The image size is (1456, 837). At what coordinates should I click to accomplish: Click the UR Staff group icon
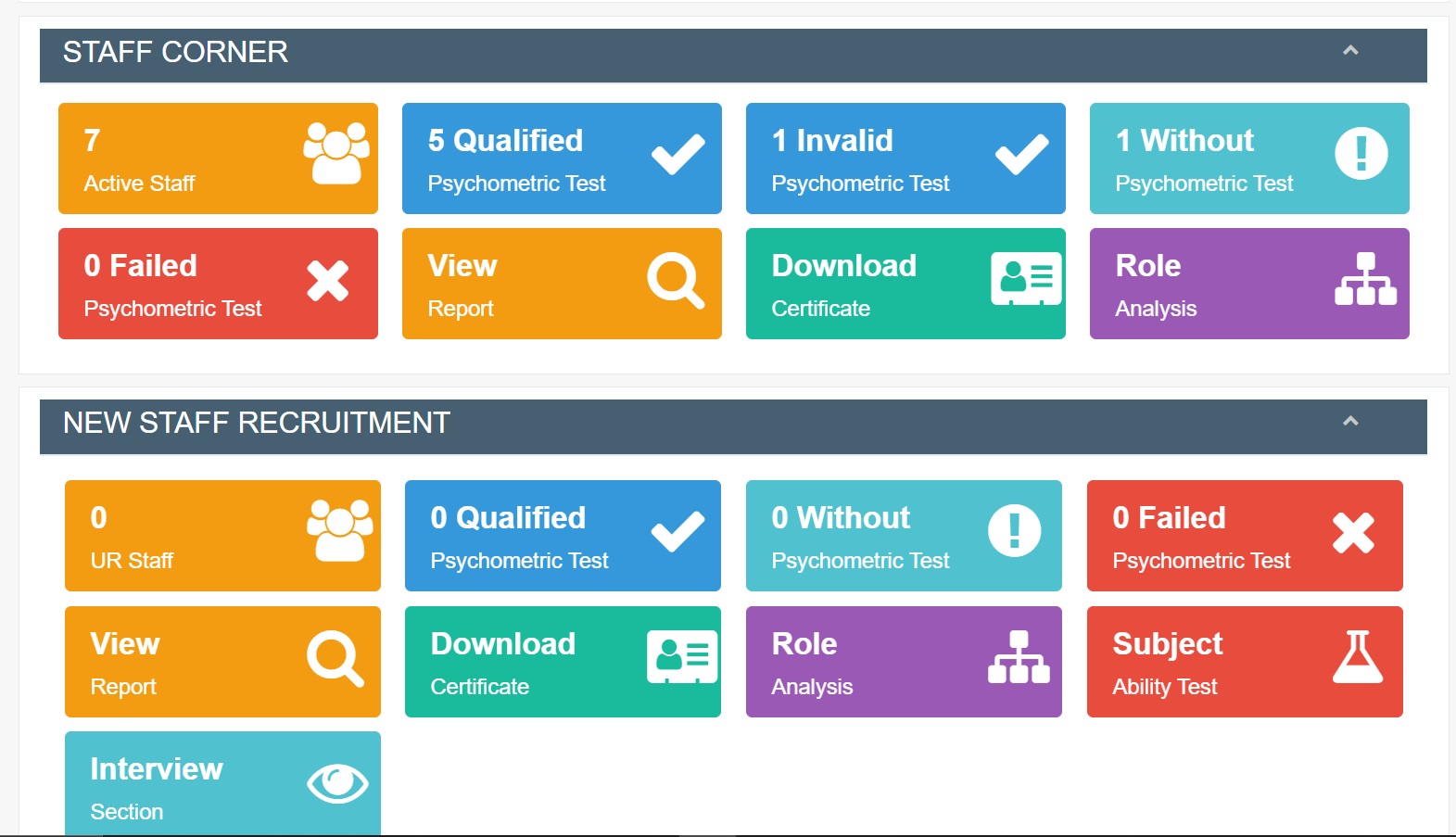(340, 530)
